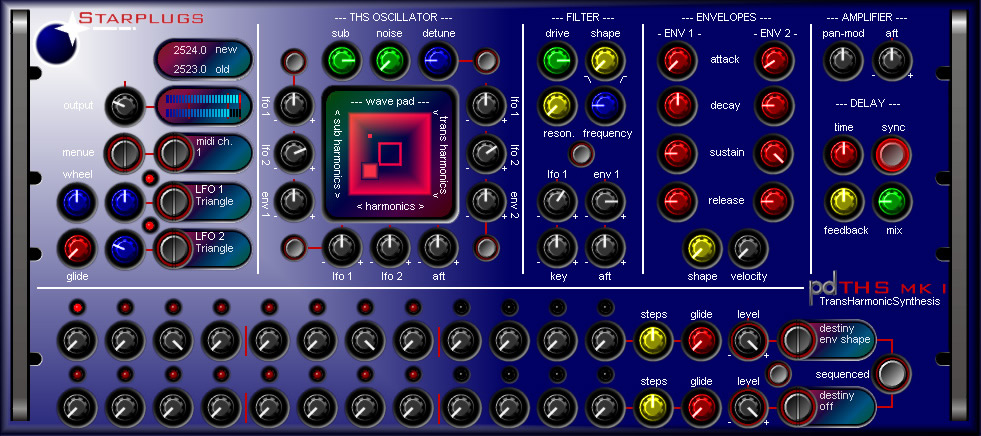Image resolution: width=981 pixels, height=436 pixels.
Task: Click the bottom sequencer steps knob
Action: coord(652,407)
